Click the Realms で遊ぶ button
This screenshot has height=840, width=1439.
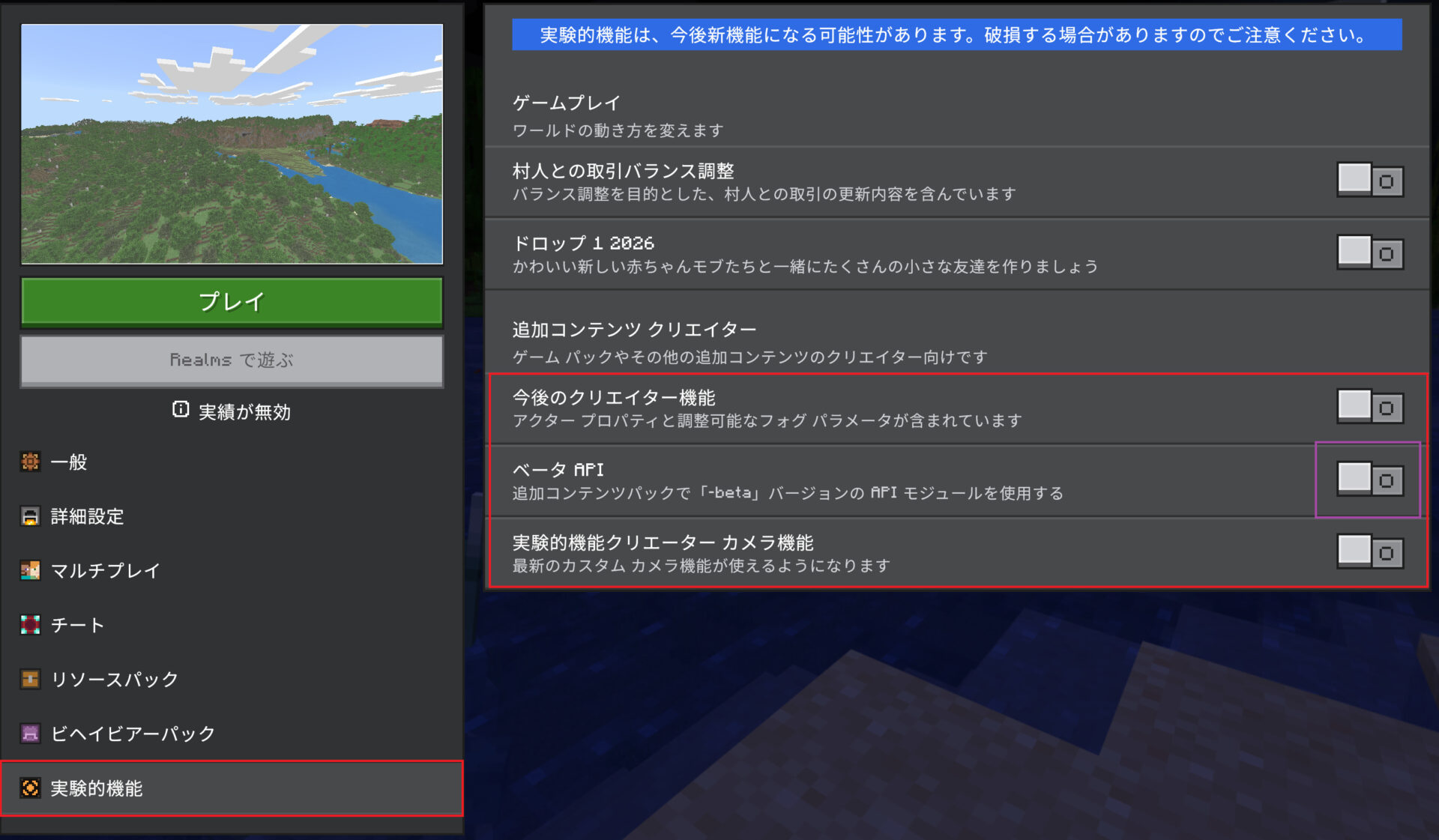pos(232,360)
